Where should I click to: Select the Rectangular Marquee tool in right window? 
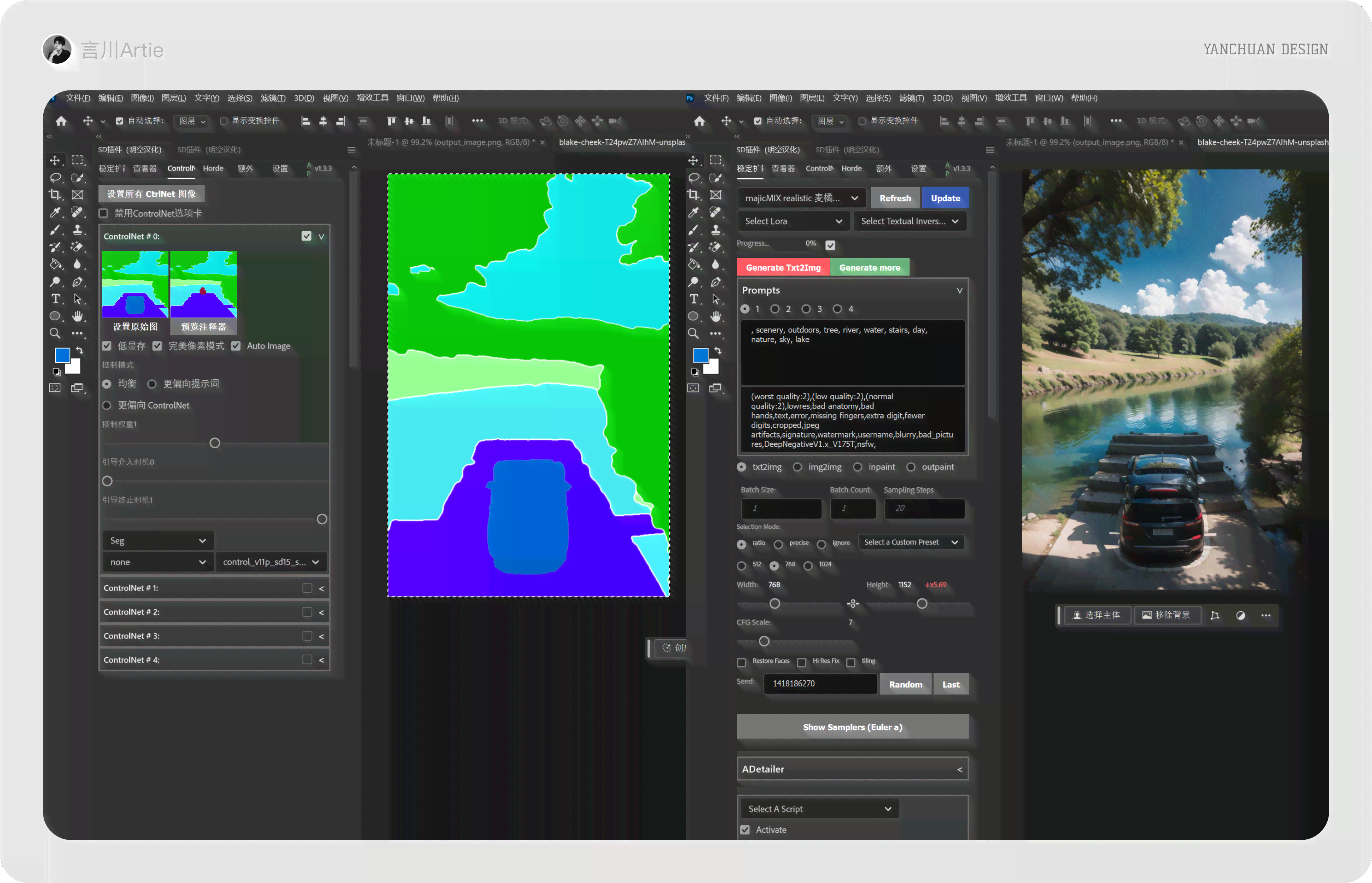716,161
